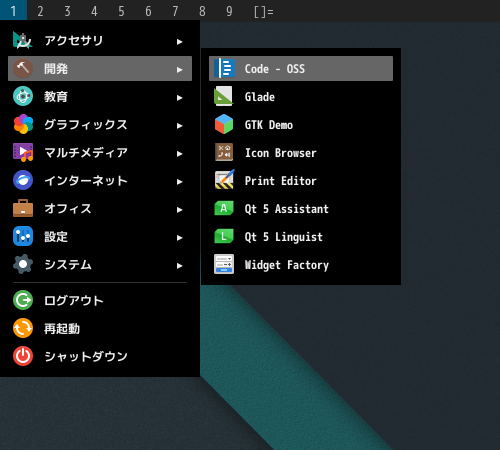500x450 pixels.
Task: Open the マルチメディア menu entry
Action: coord(100,152)
